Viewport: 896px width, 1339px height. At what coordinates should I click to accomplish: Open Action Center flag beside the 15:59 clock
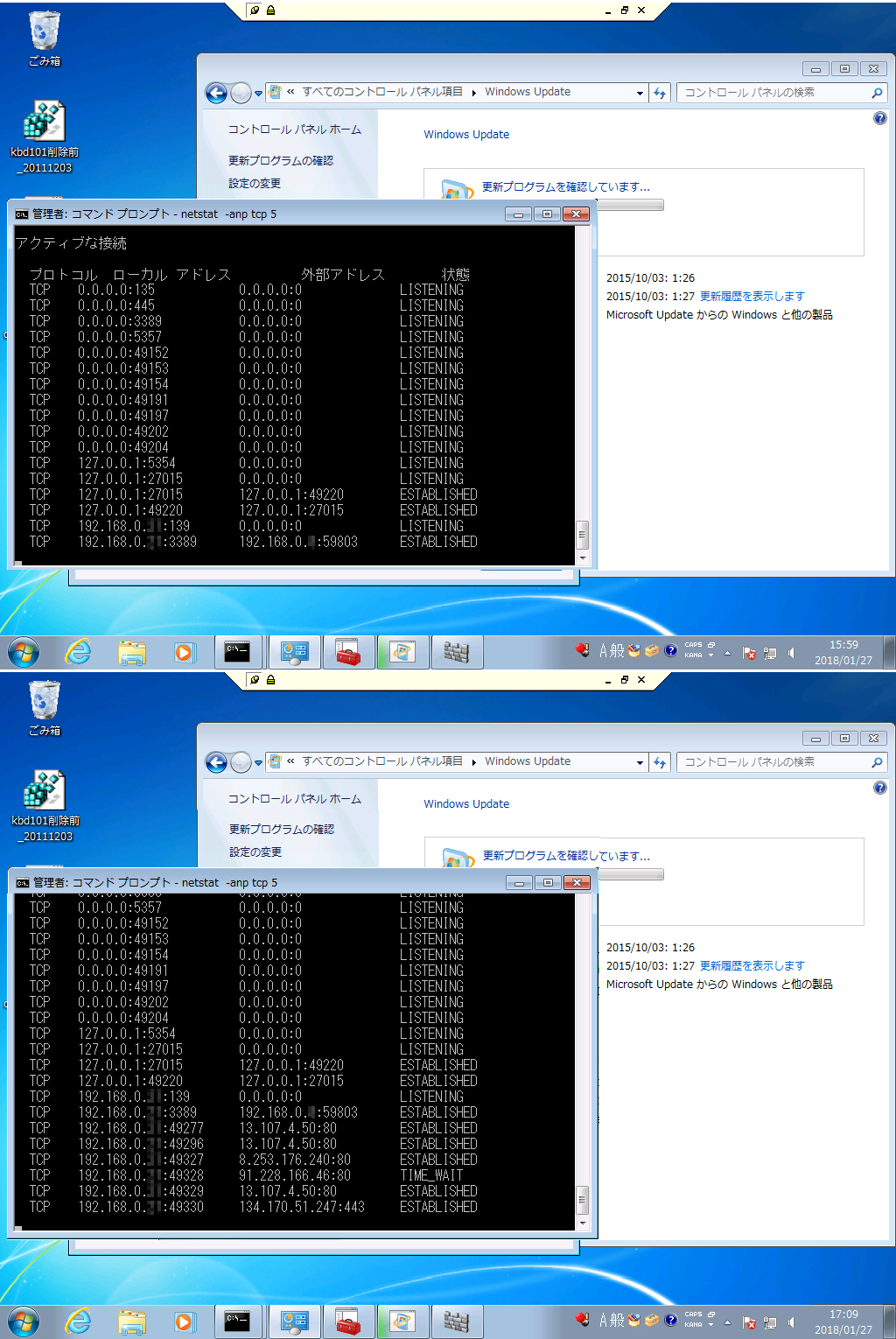pyautogui.click(x=749, y=653)
